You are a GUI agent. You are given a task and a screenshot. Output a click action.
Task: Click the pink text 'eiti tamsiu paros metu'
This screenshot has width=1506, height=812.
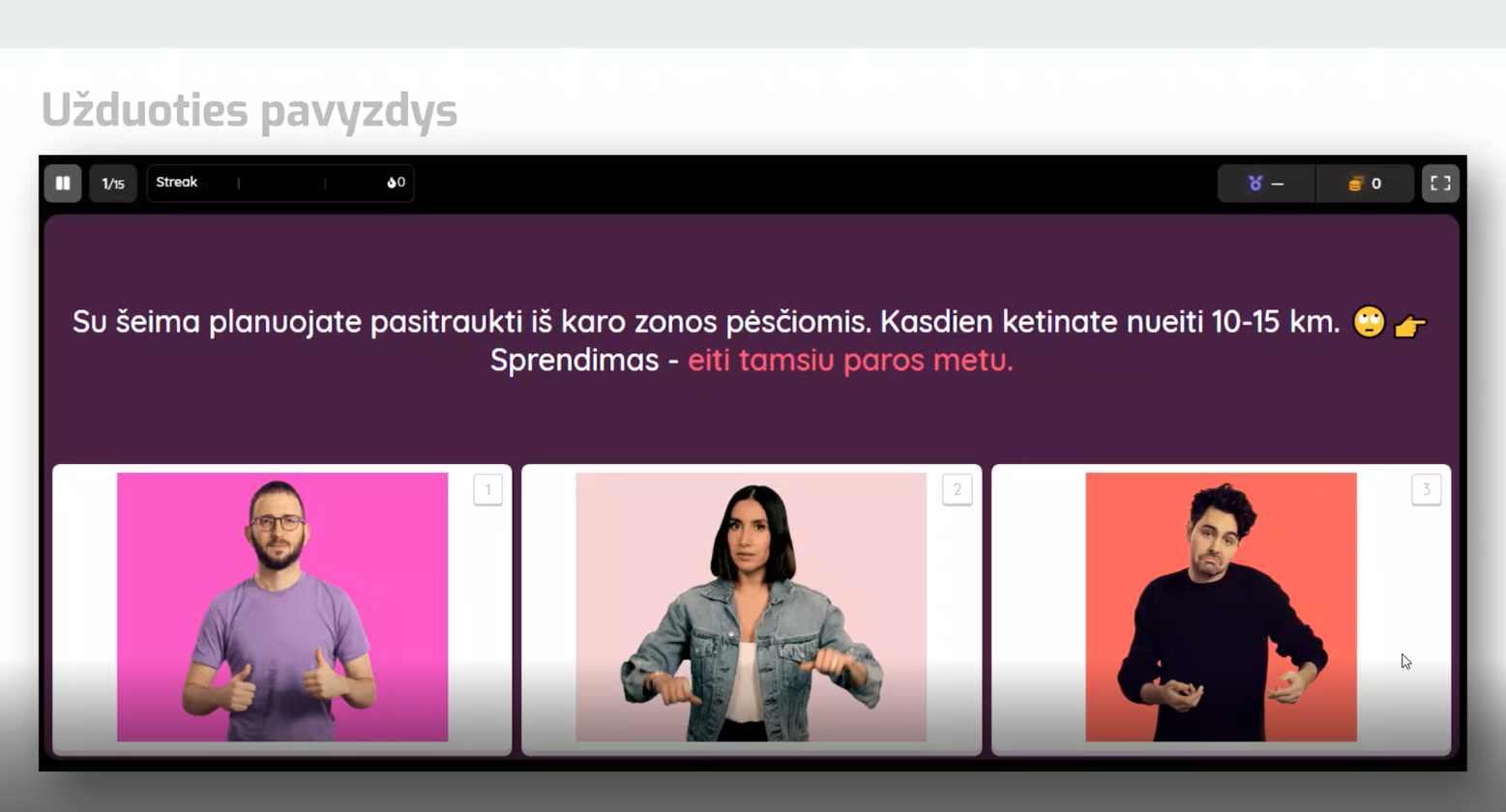pyautogui.click(x=850, y=361)
